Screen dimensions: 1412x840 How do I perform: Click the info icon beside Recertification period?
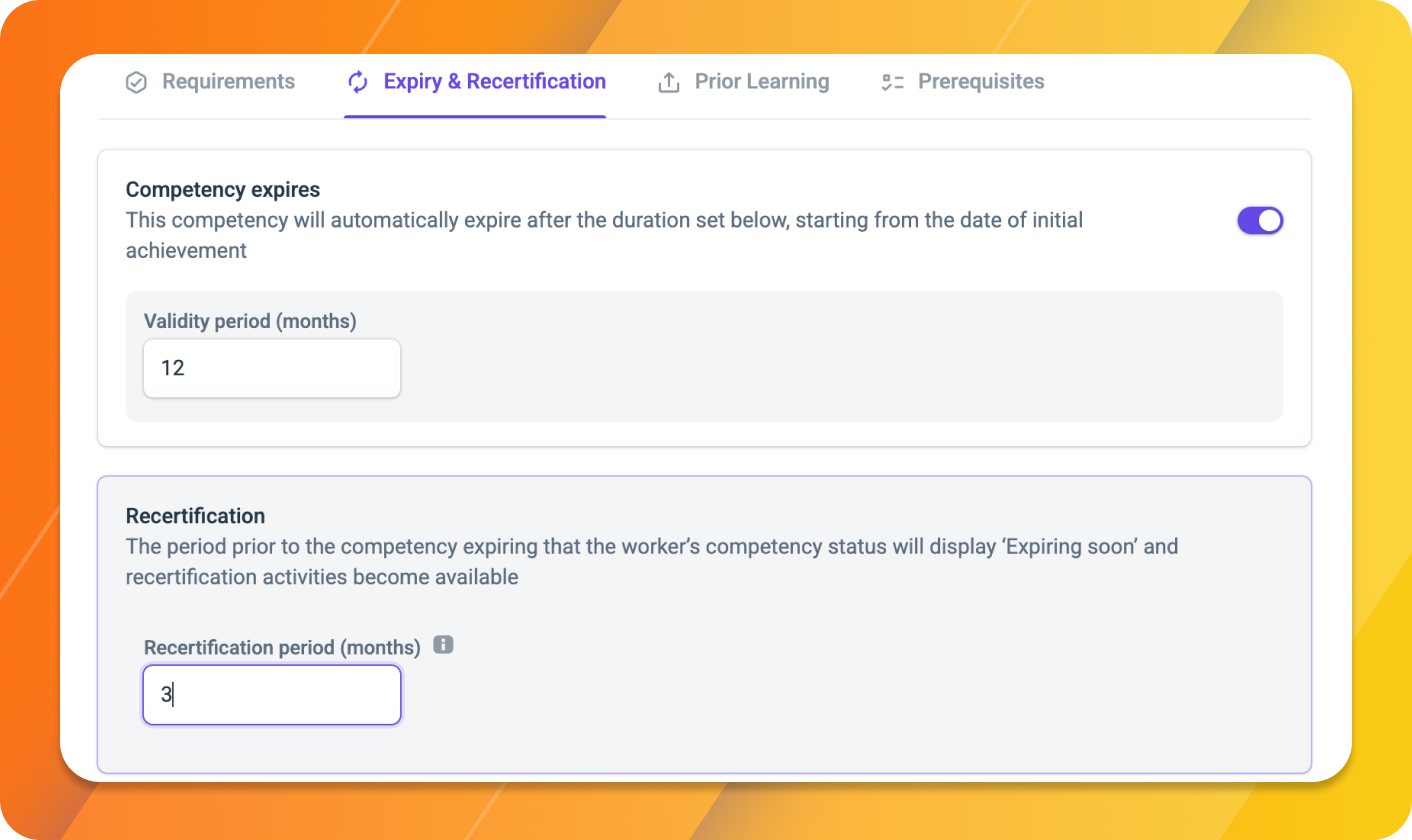443,645
